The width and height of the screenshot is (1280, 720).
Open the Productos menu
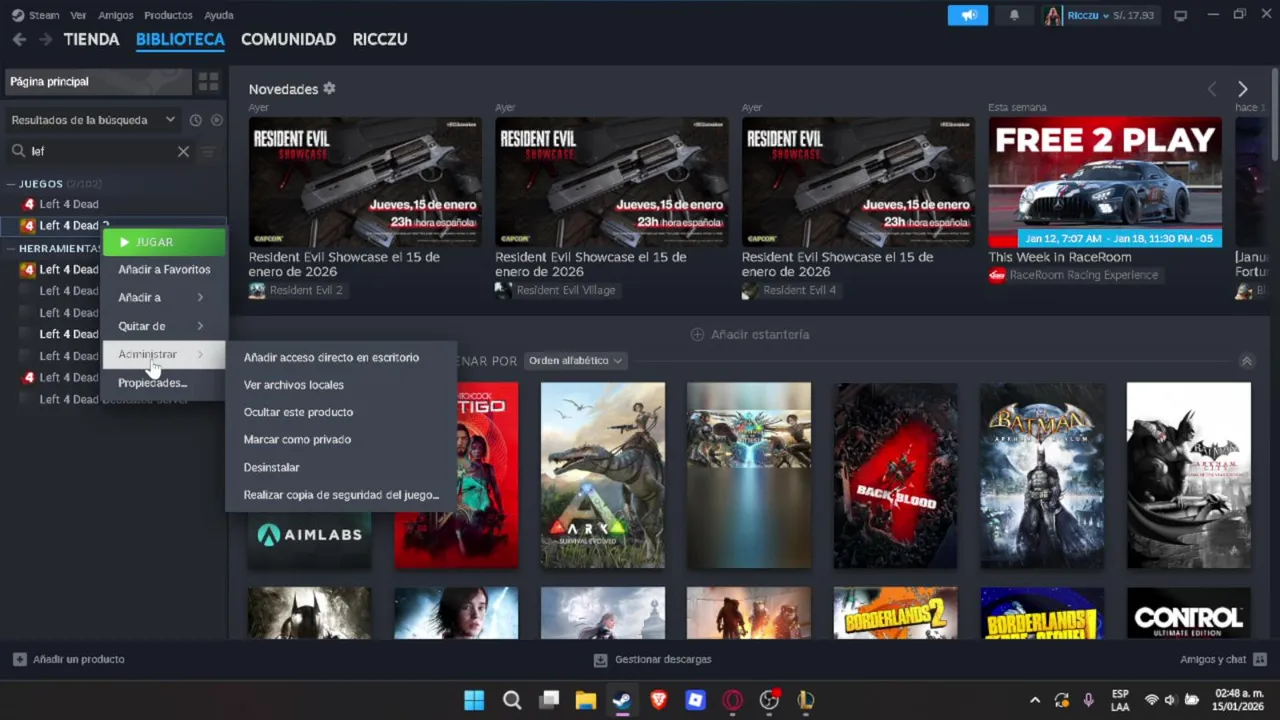click(x=168, y=15)
